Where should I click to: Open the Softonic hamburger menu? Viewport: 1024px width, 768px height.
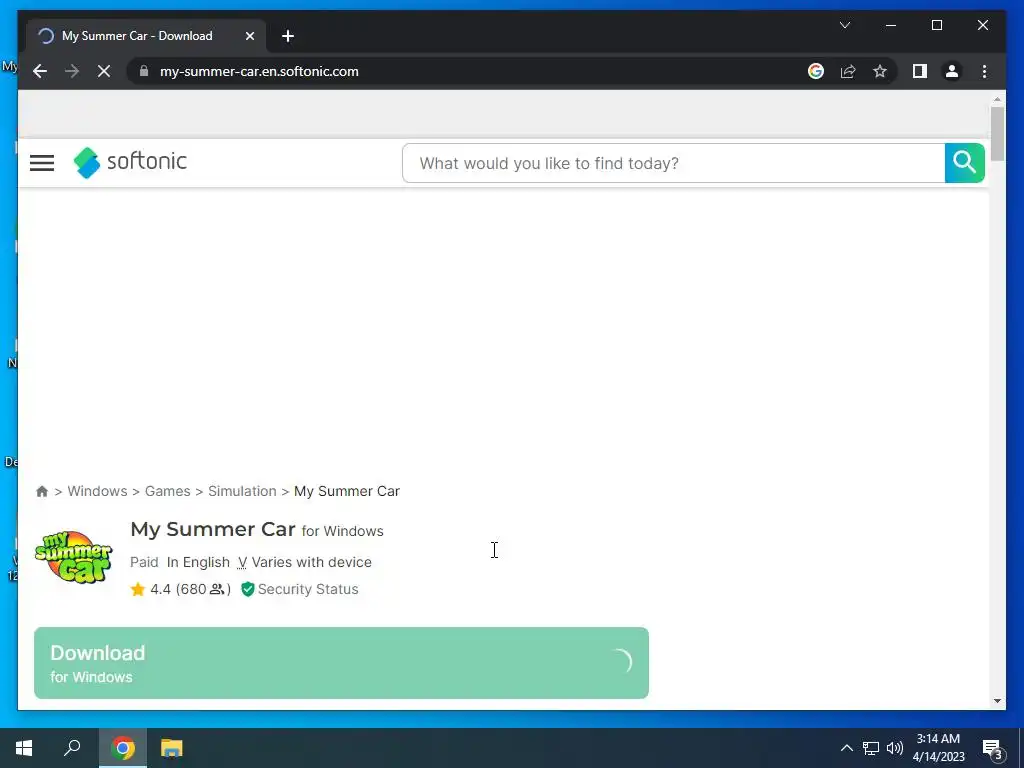(42, 163)
